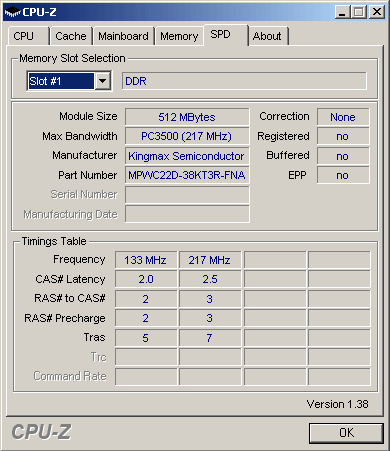The width and height of the screenshot is (390, 451).
Task: Click the Module Size label
Action: tap(88, 116)
